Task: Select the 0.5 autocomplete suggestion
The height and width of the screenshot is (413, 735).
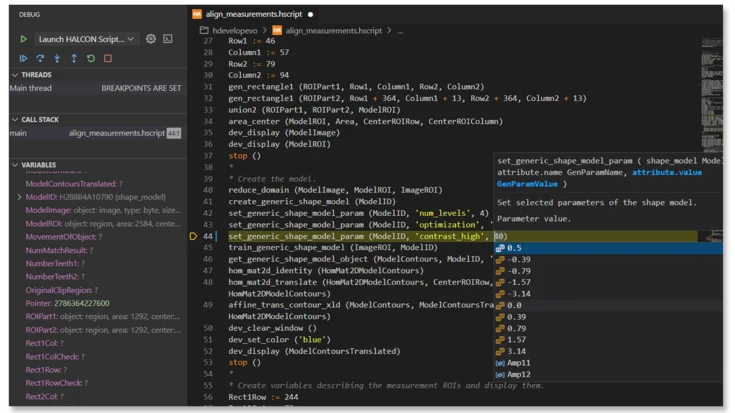Action: (x=514, y=248)
